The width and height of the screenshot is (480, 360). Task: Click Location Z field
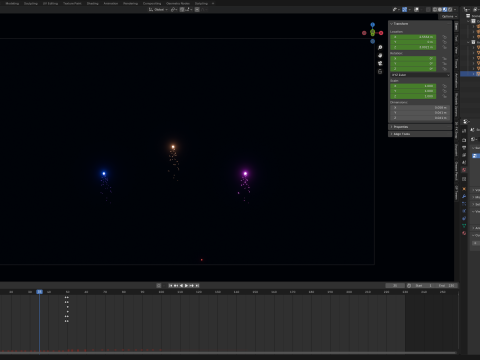413,47
